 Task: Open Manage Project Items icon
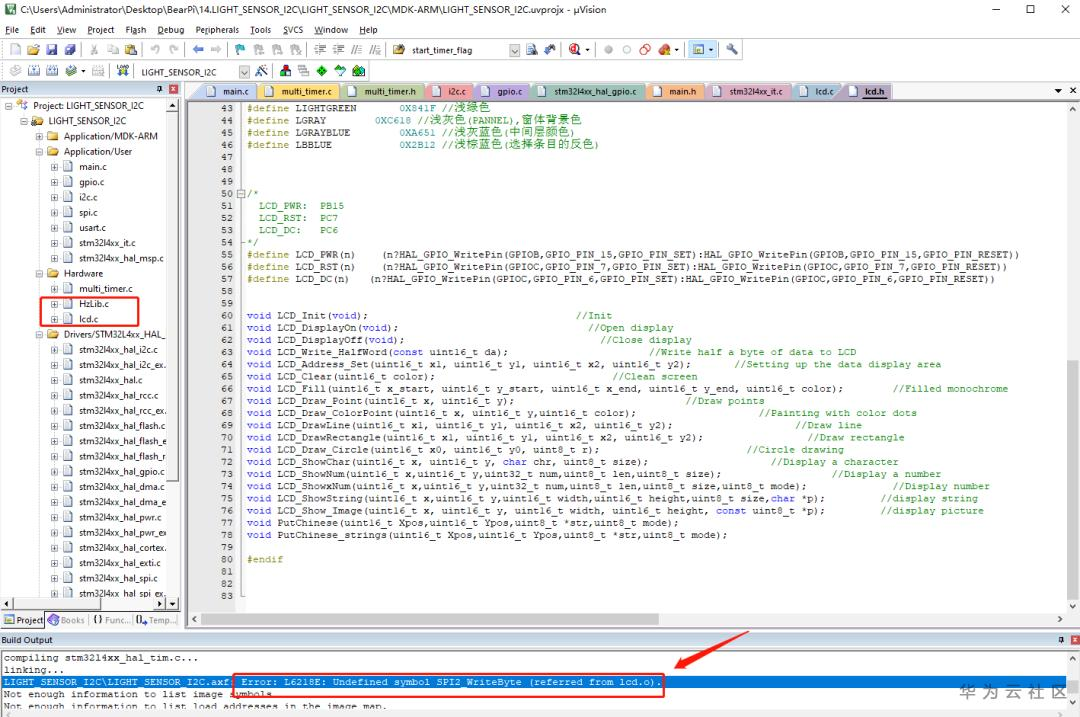pyautogui.click(x=286, y=71)
